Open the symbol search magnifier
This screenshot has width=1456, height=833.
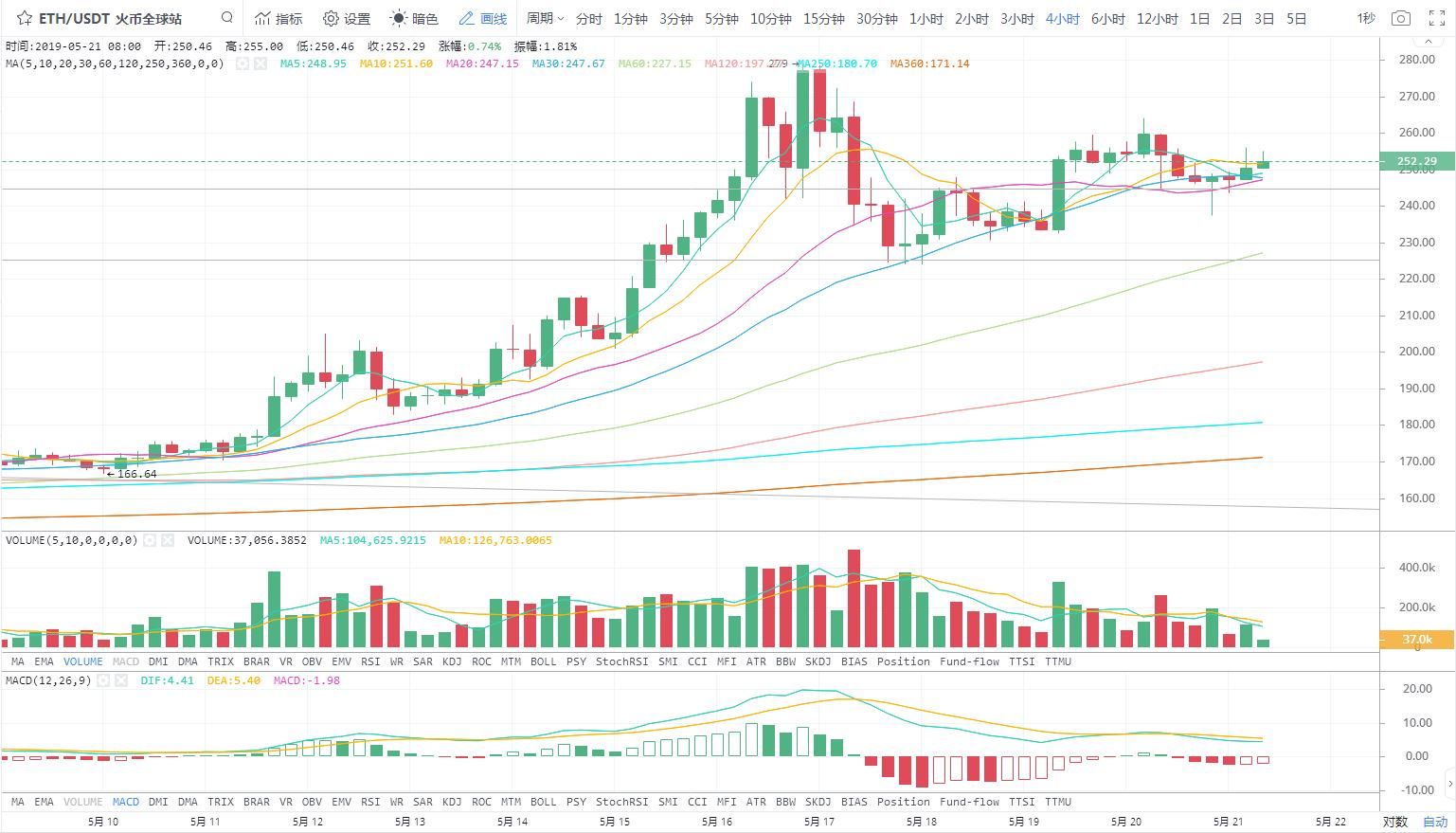click(x=227, y=17)
